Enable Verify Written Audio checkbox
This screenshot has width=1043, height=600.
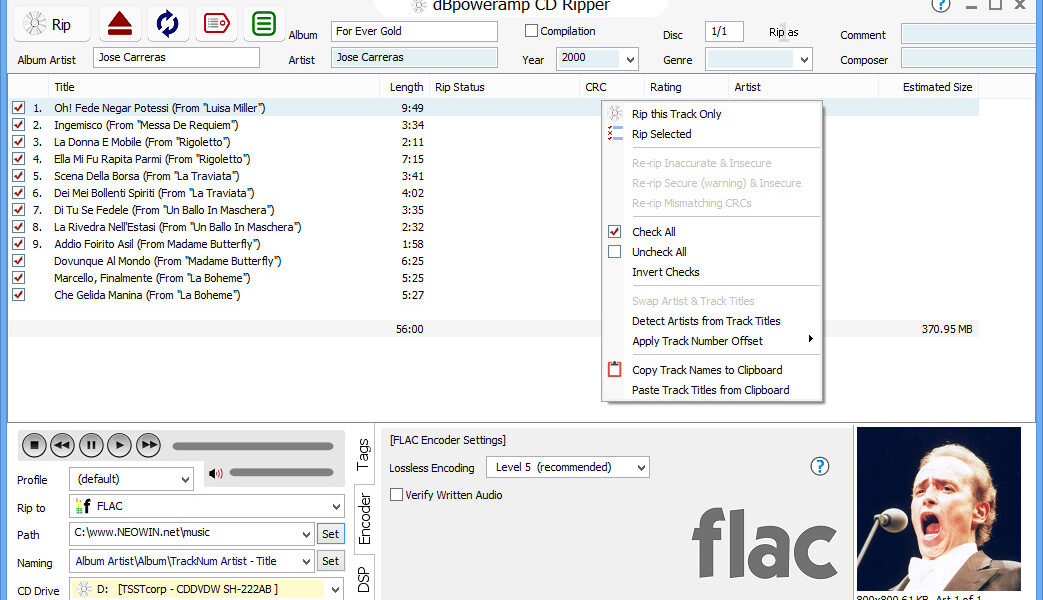396,494
